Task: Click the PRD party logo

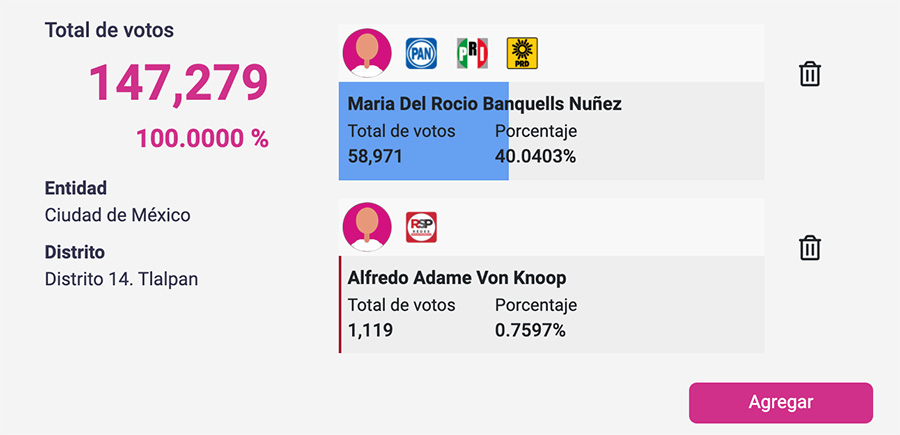Action: (x=523, y=53)
